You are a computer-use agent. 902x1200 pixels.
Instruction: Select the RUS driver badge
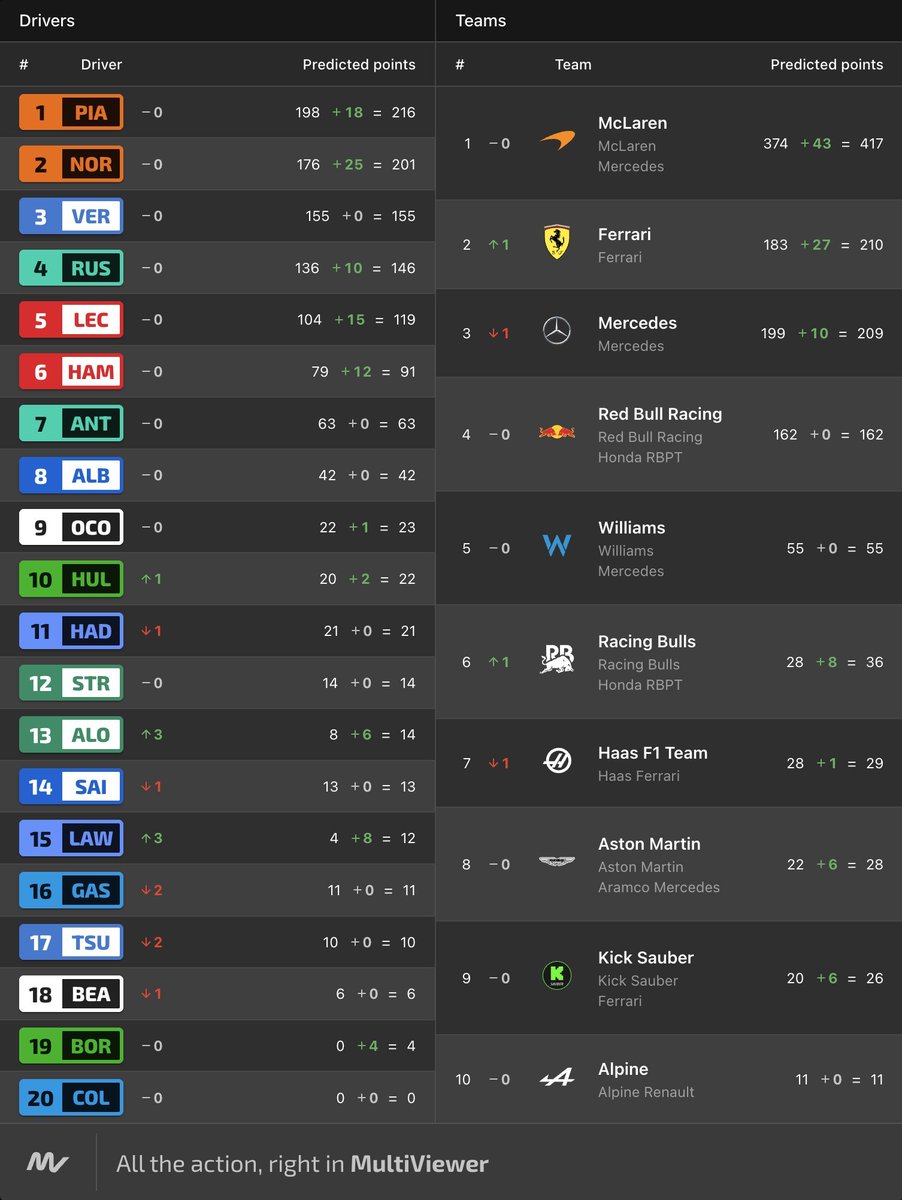[x=71, y=268]
